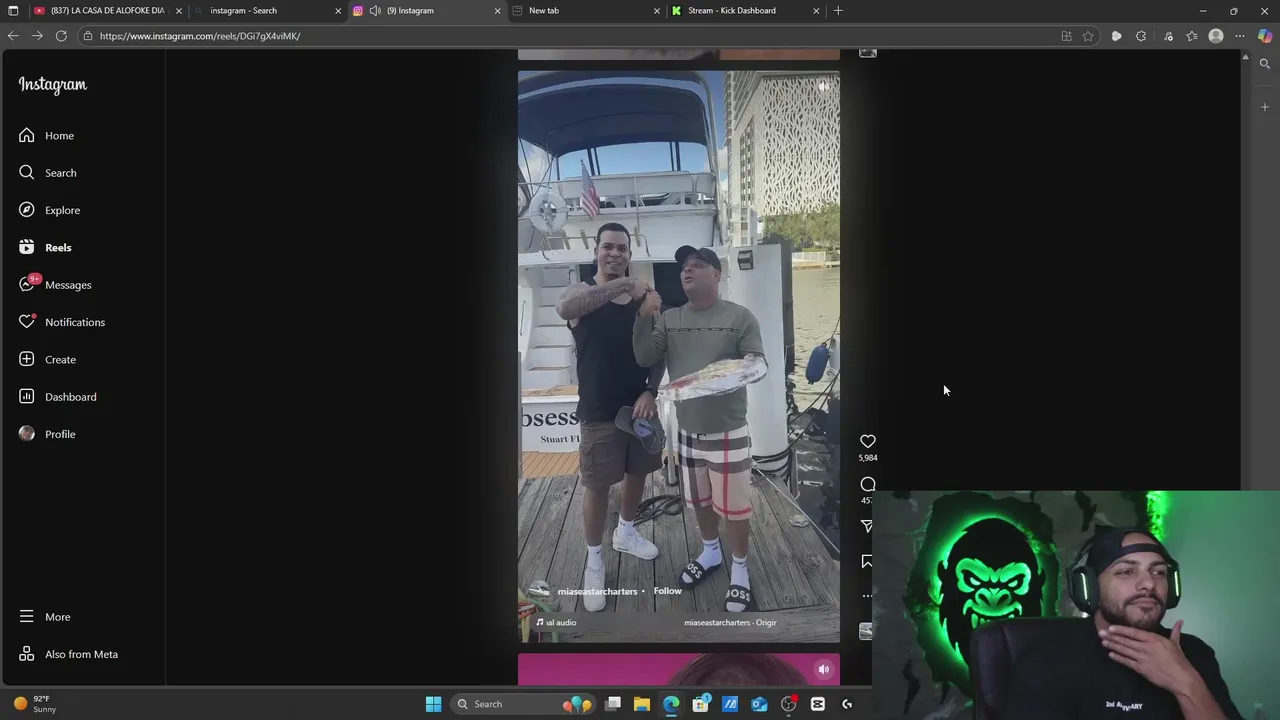The image size is (1280, 720).
Task: Close the Kick Dashboard tab
Action: coord(816,10)
